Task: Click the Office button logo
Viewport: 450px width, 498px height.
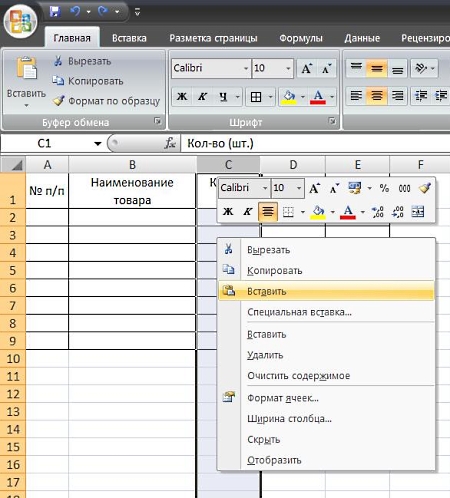Action: tap(21, 21)
